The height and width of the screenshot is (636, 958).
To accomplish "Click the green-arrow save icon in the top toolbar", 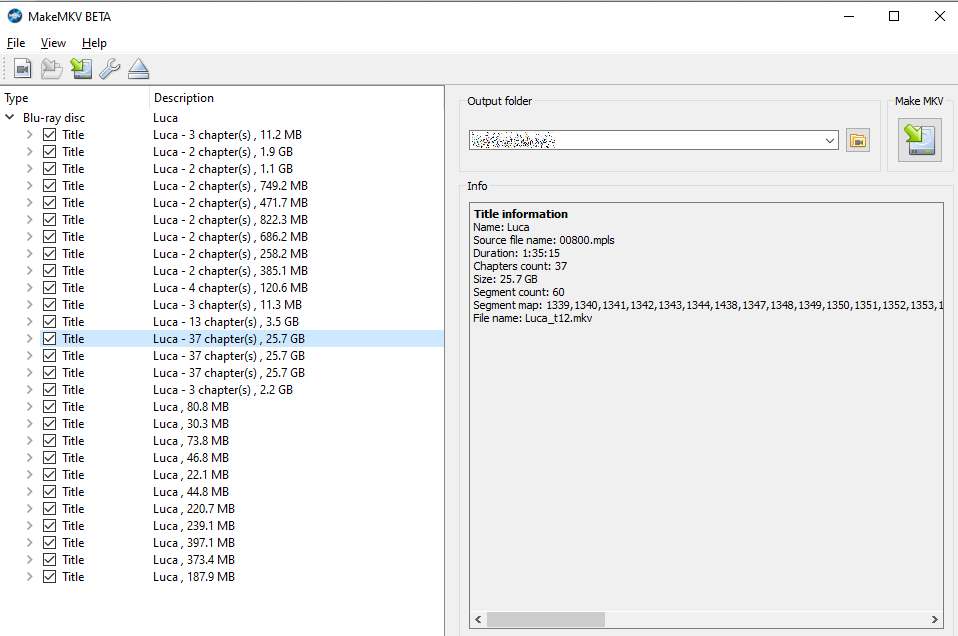I will [x=81, y=69].
